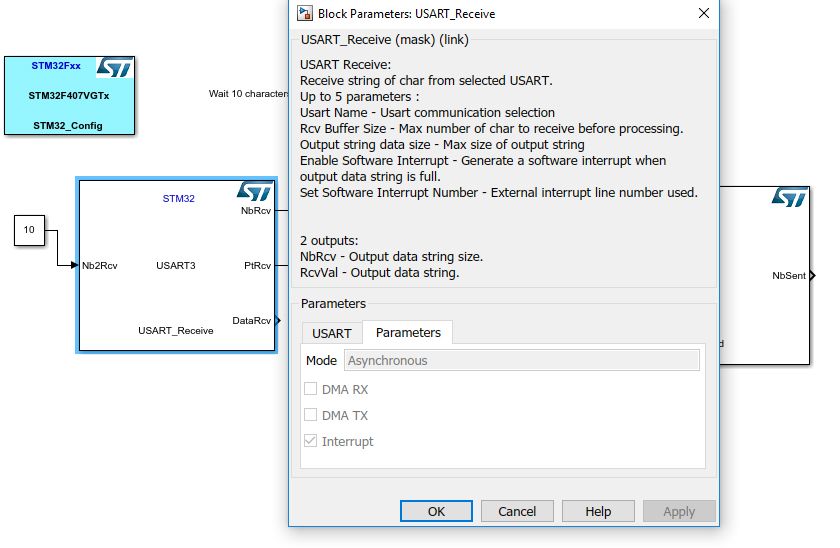840x548 pixels.
Task: Click the greyed Apply button
Action: (x=679, y=511)
